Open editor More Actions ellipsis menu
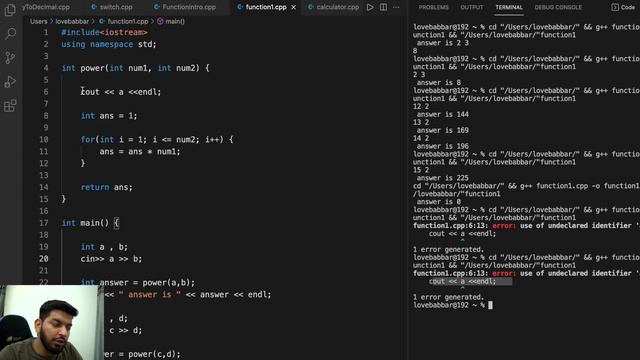640x360 pixels. pos(396,7)
